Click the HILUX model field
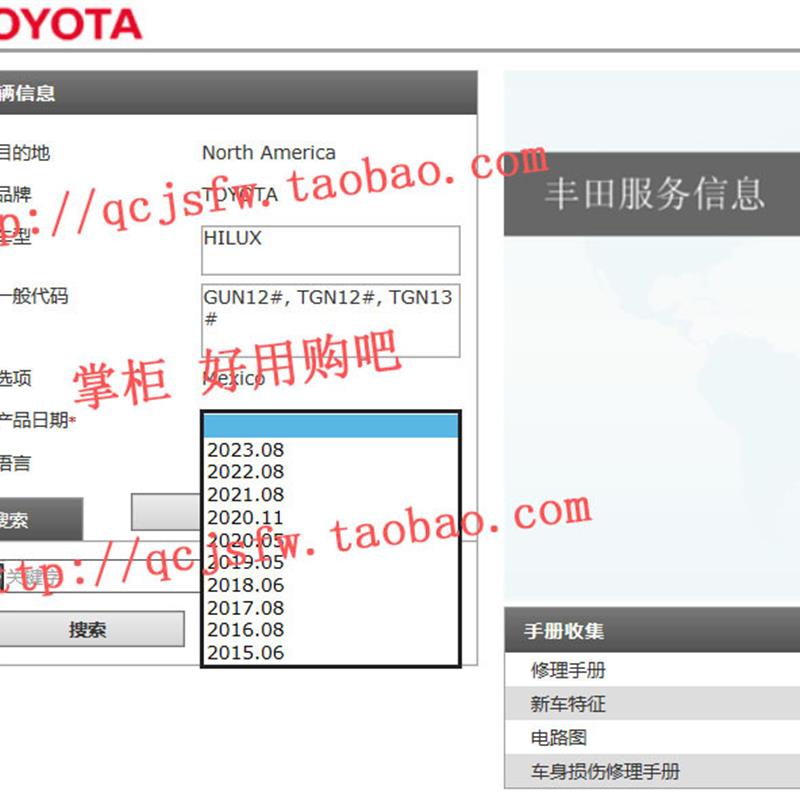 [331, 250]
